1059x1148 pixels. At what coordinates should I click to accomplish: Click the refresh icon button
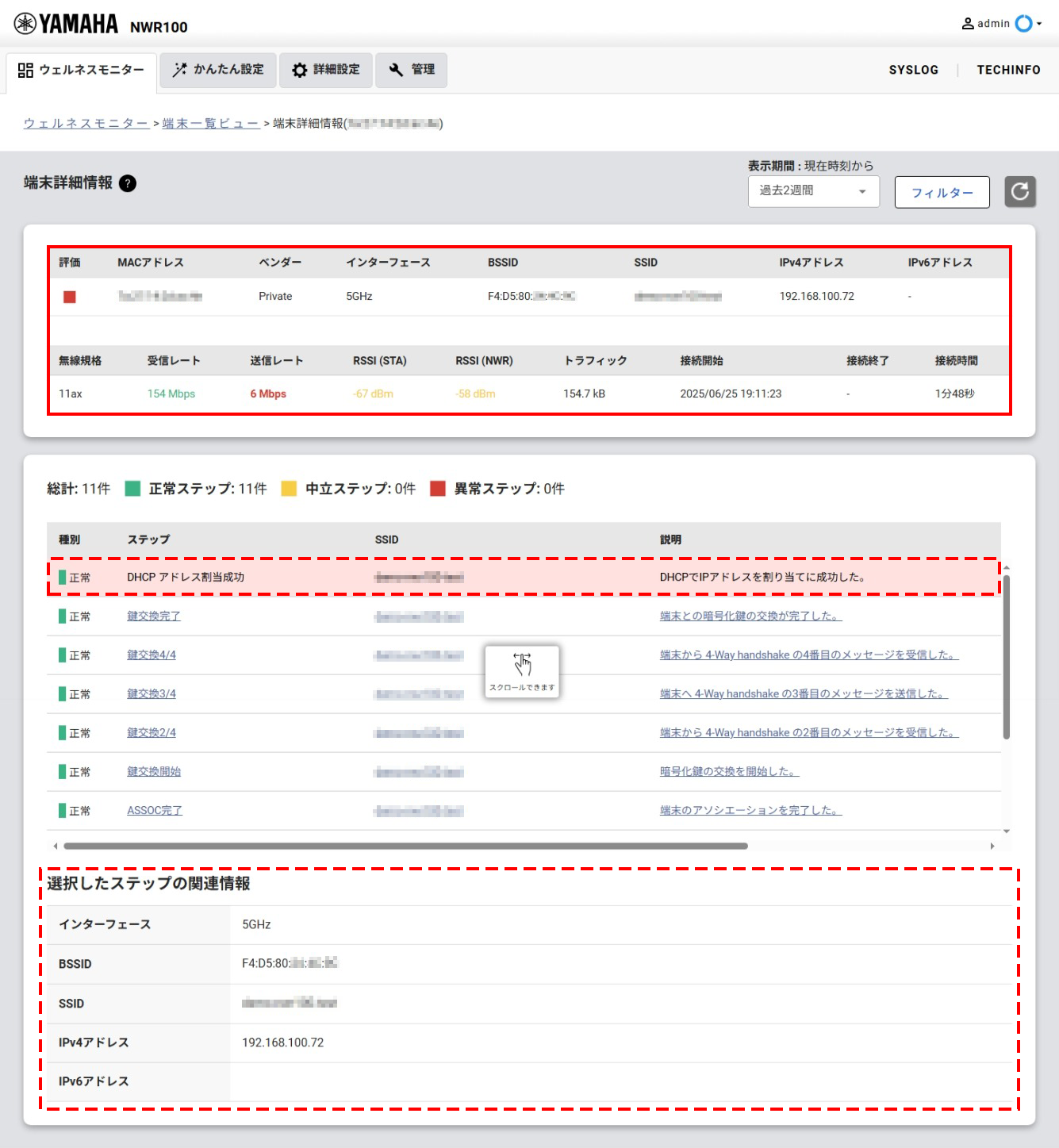tap(1020, 192)
